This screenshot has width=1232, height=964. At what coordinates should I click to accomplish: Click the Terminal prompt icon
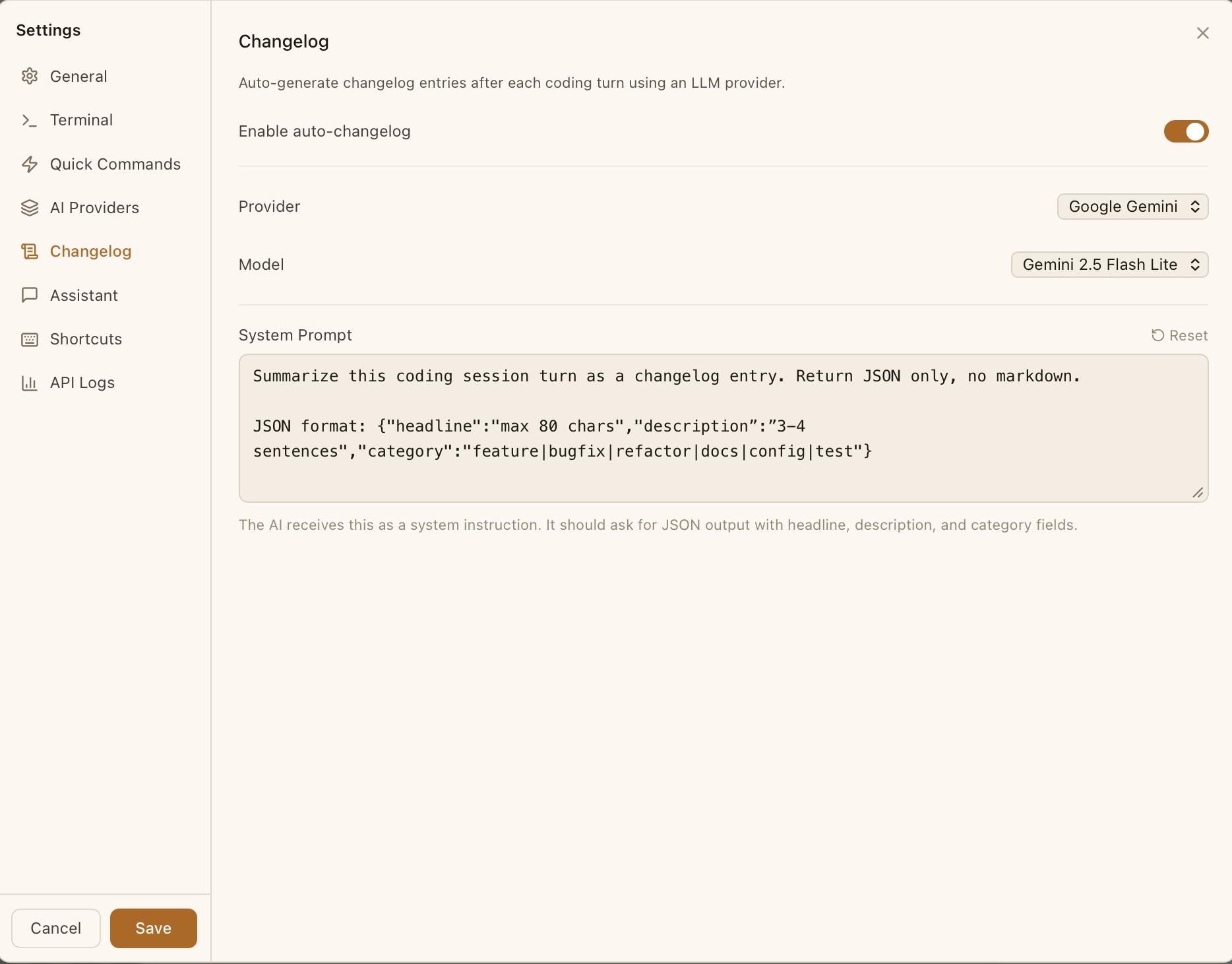(30, 120)
